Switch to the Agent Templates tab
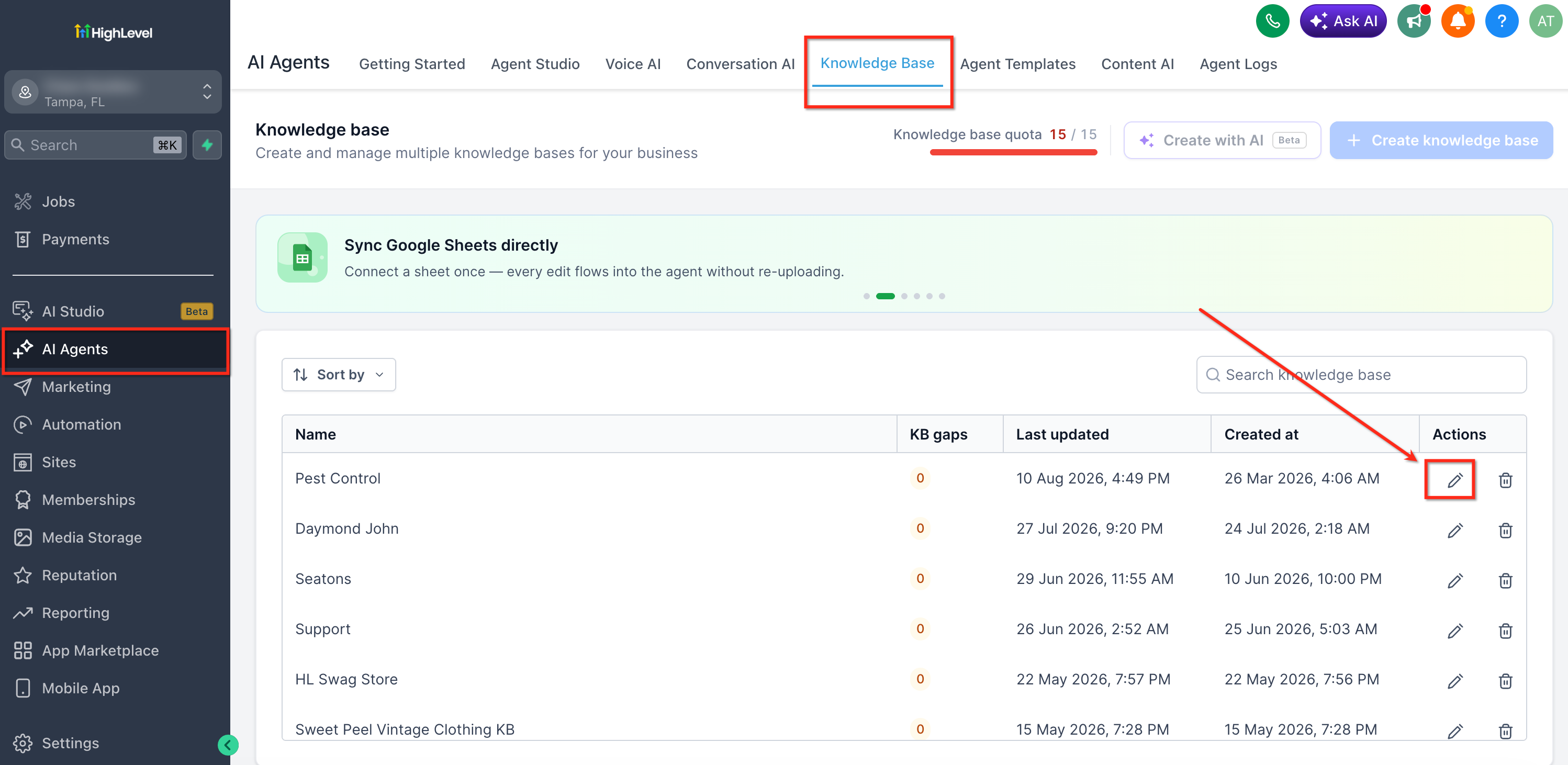 (1018, 64)
